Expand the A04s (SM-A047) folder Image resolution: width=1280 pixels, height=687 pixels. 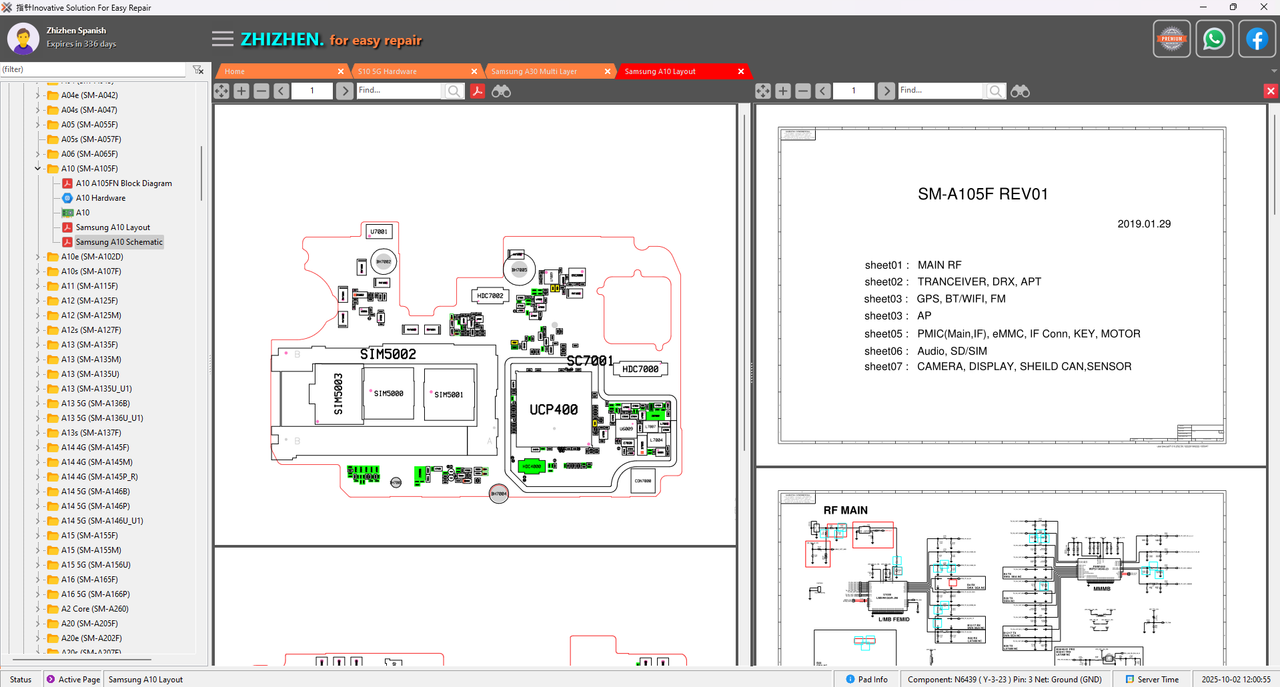click(x=38, y=110)
